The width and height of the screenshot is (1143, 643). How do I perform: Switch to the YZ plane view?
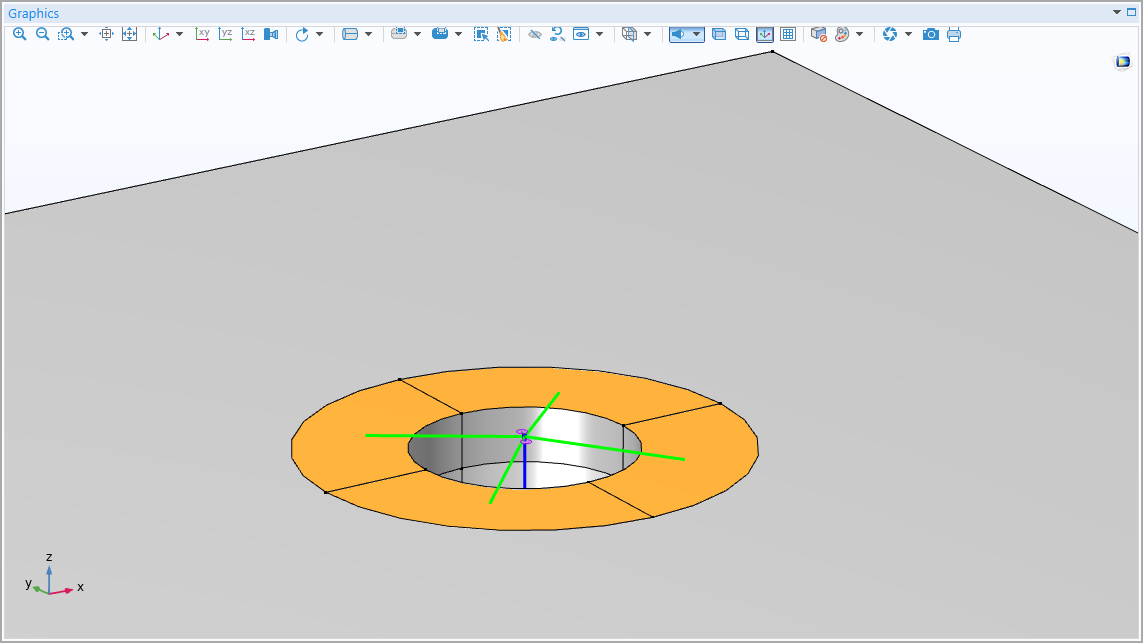pyautogui.click(x=225, y=34)
